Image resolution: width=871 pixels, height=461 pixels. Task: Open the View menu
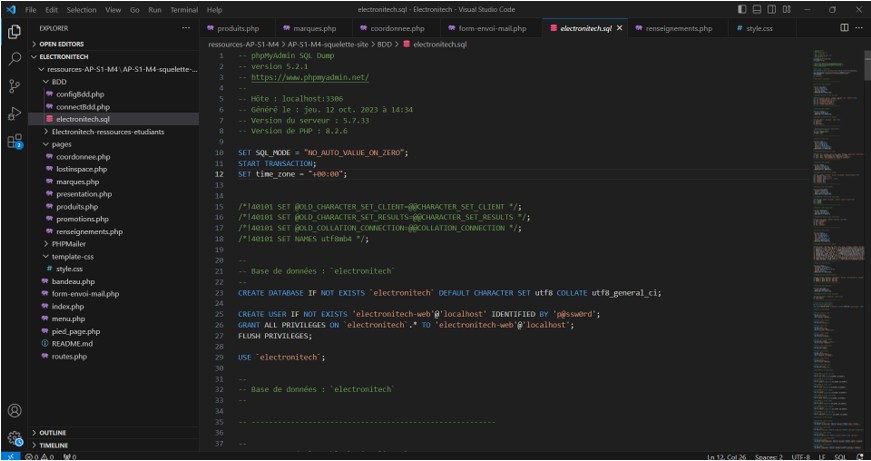click(x=113, y=10)
